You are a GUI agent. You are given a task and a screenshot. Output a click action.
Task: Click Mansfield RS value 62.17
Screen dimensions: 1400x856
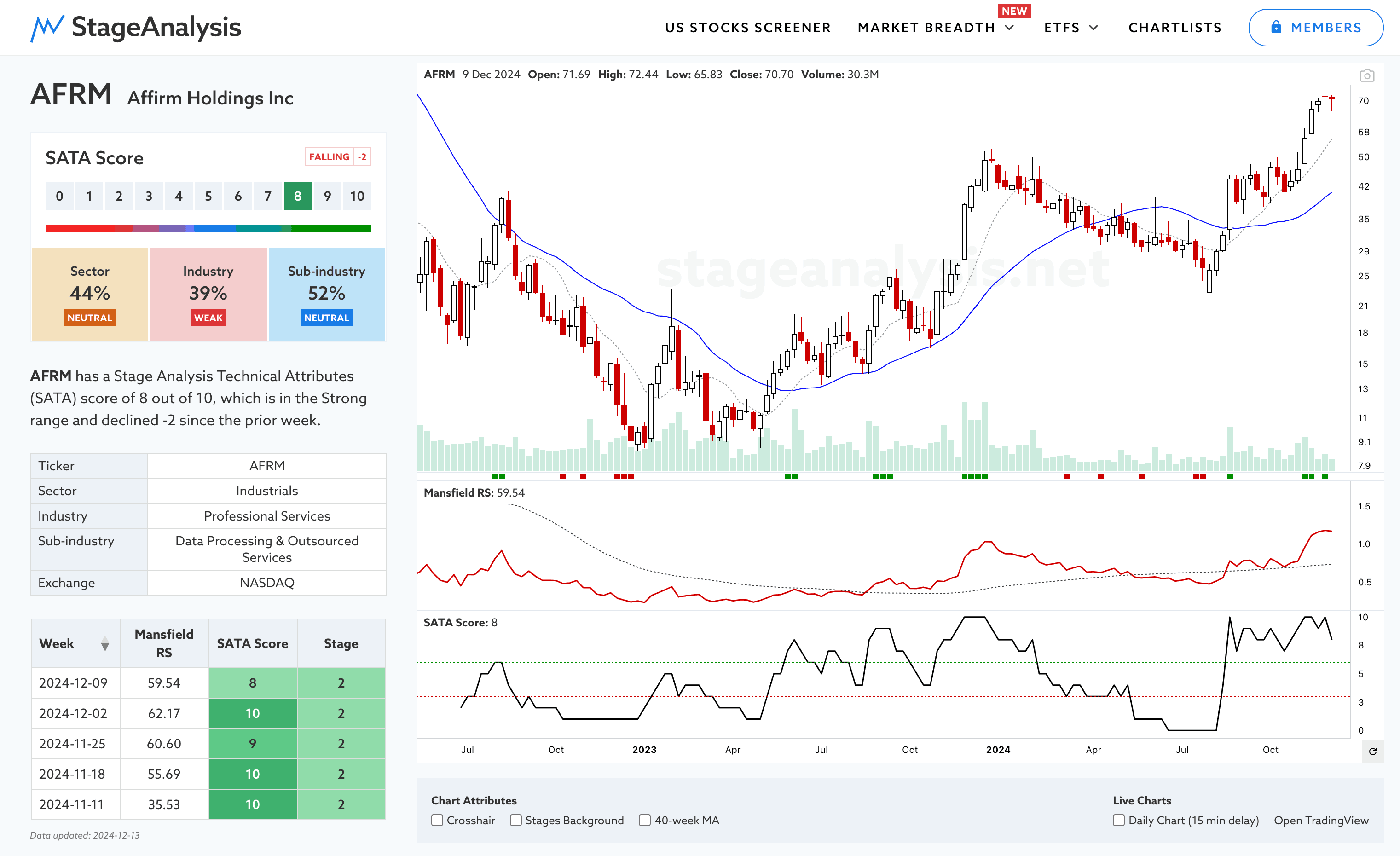[164, 713]
